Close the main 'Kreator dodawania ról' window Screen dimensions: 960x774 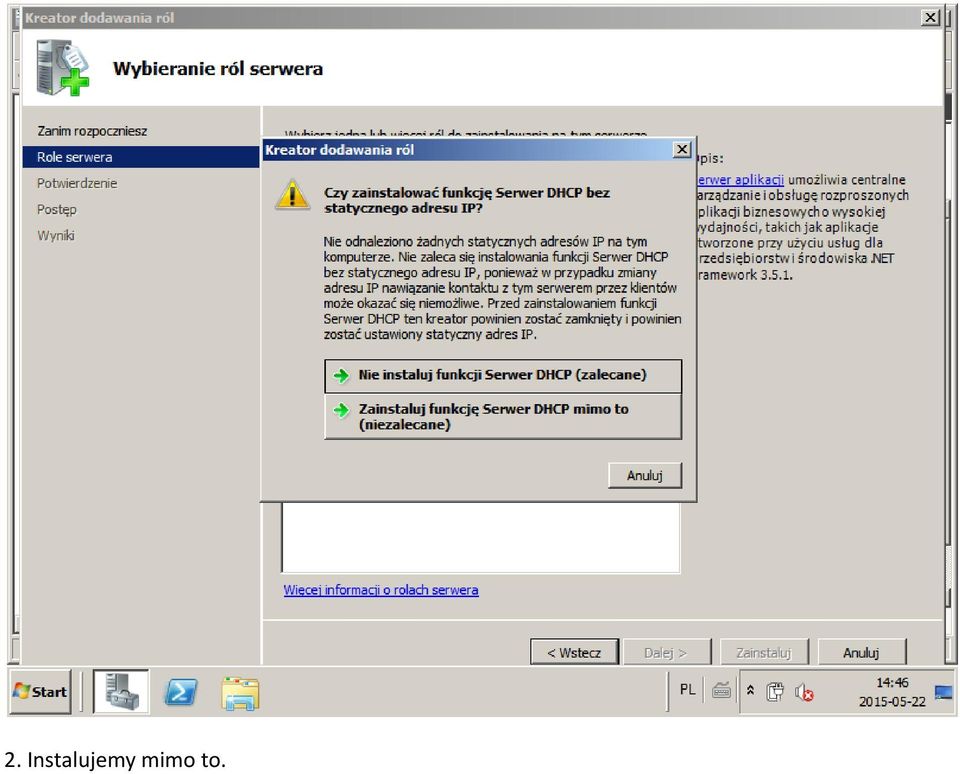pyautogui.click(x=930, y=18)
